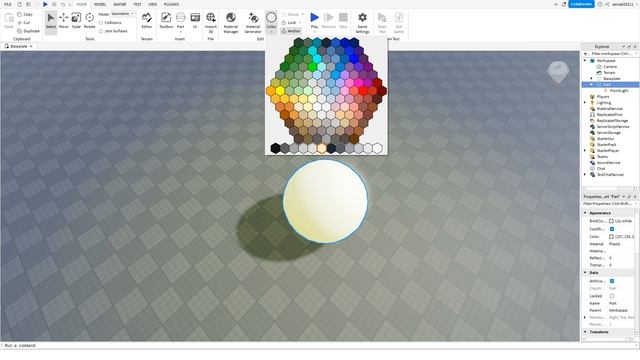
Task: Switch to the VIEW ribbon tab
Action: (x=153, y=4)
